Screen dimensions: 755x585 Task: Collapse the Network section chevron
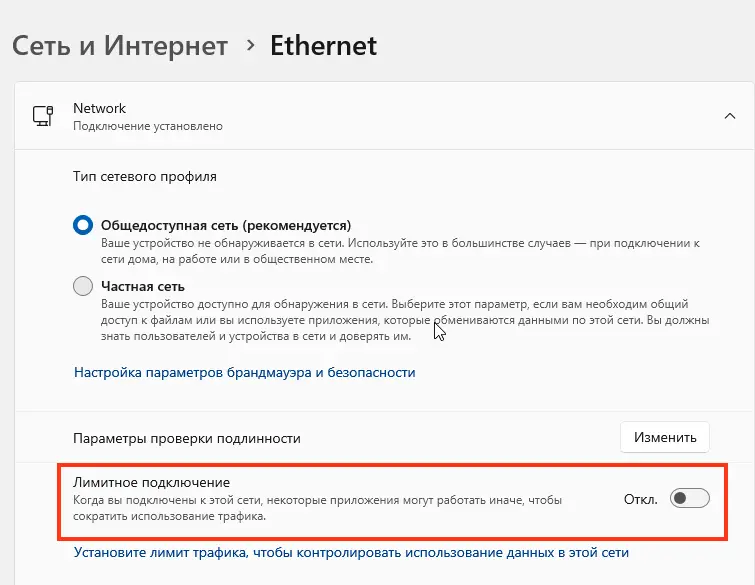pyautogui.click(x=729, y=116)
